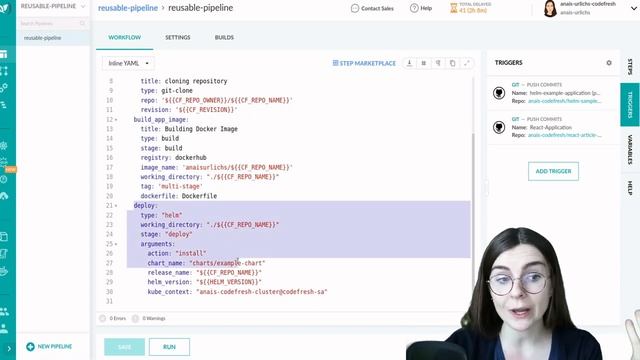Screen dimensions: 640x360
Task: Click the chart_name 'charts/example-chart' value
Action: point(228,263)
